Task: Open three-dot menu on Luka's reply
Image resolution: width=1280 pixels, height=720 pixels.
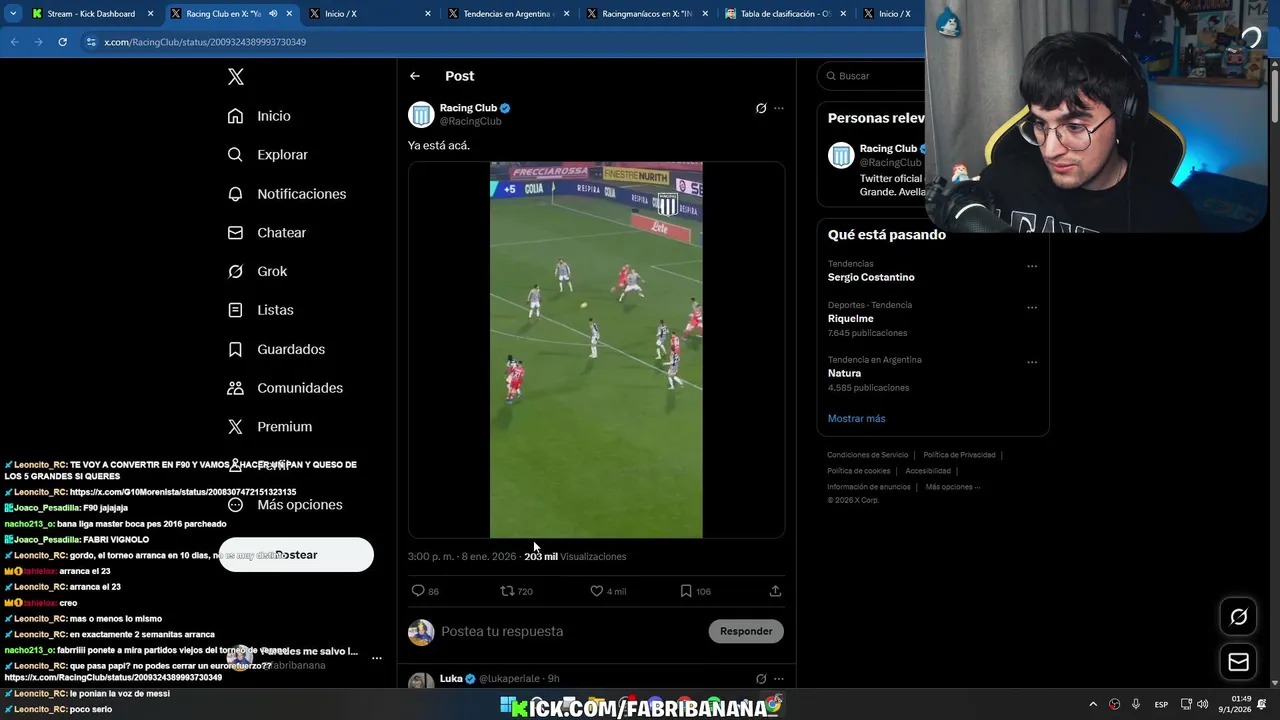Action: point(779,679)
